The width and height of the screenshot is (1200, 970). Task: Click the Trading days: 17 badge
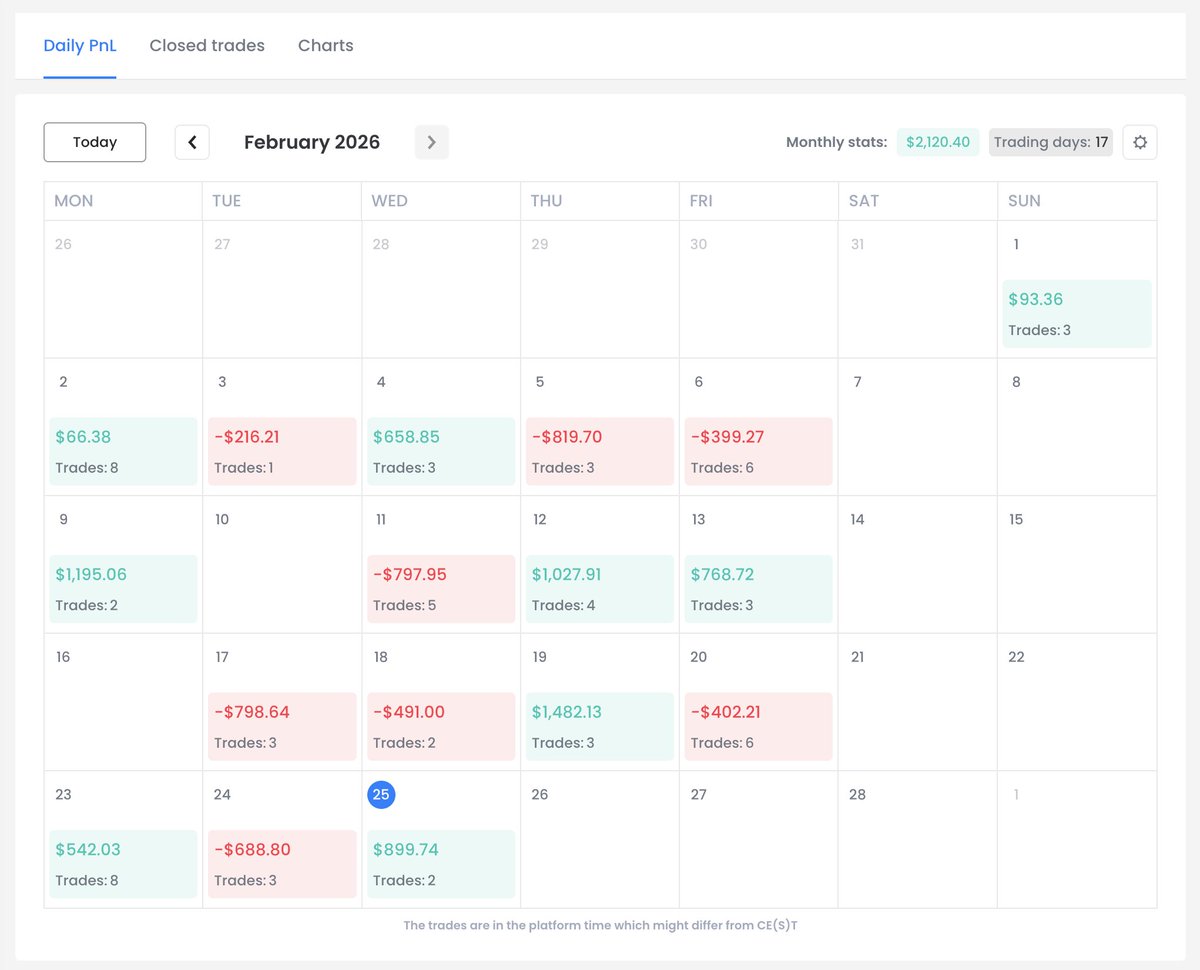click(1051, 142)
